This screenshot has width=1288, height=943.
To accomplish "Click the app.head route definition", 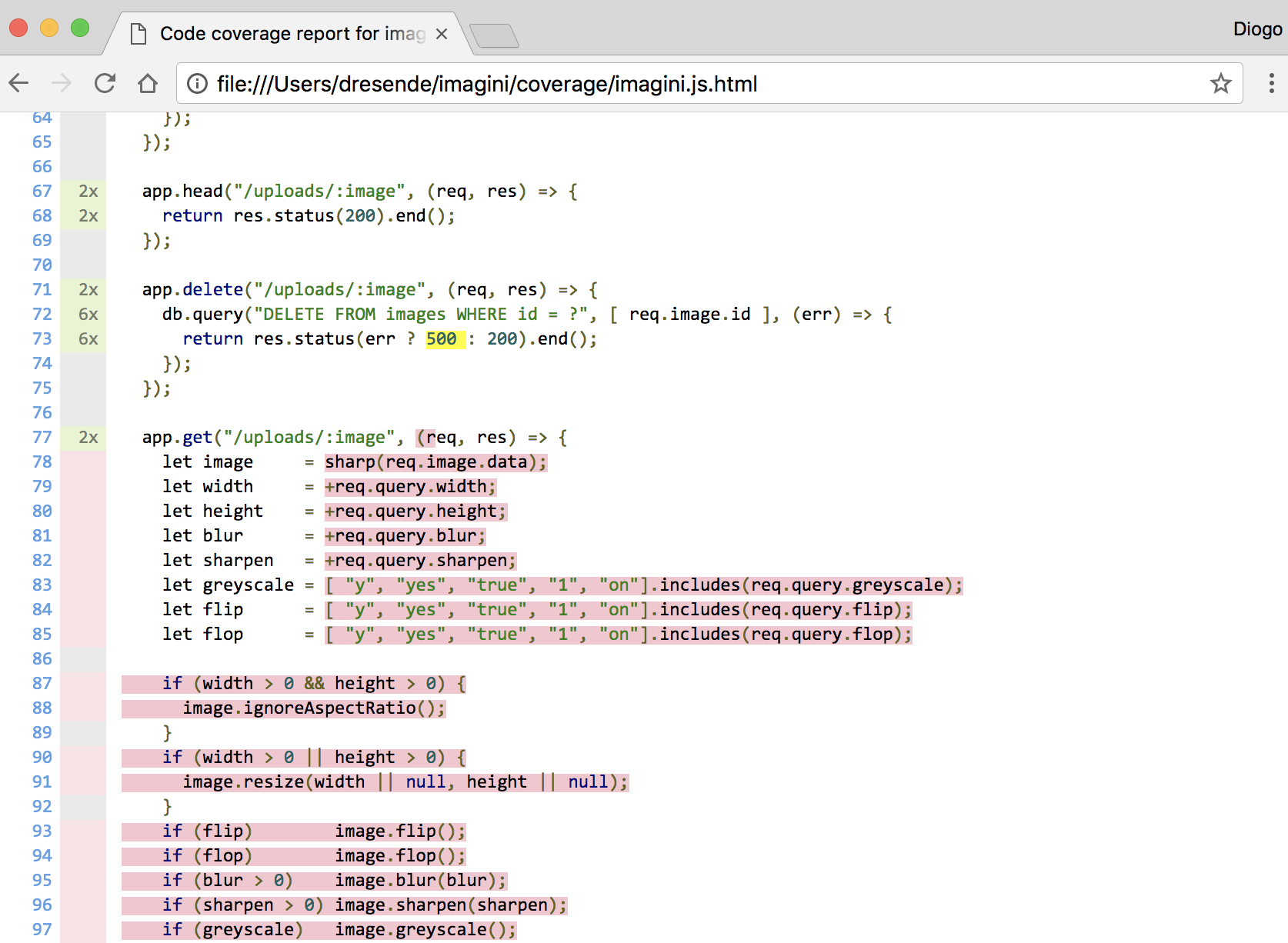I will click(x=359, y=192).
